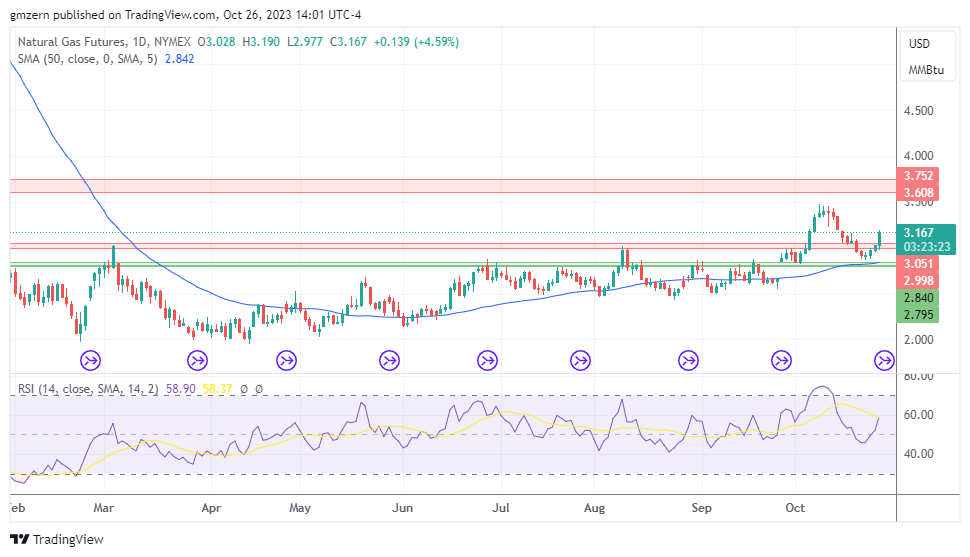Click the rollover marker icon near Apr

tap(198, 359)
